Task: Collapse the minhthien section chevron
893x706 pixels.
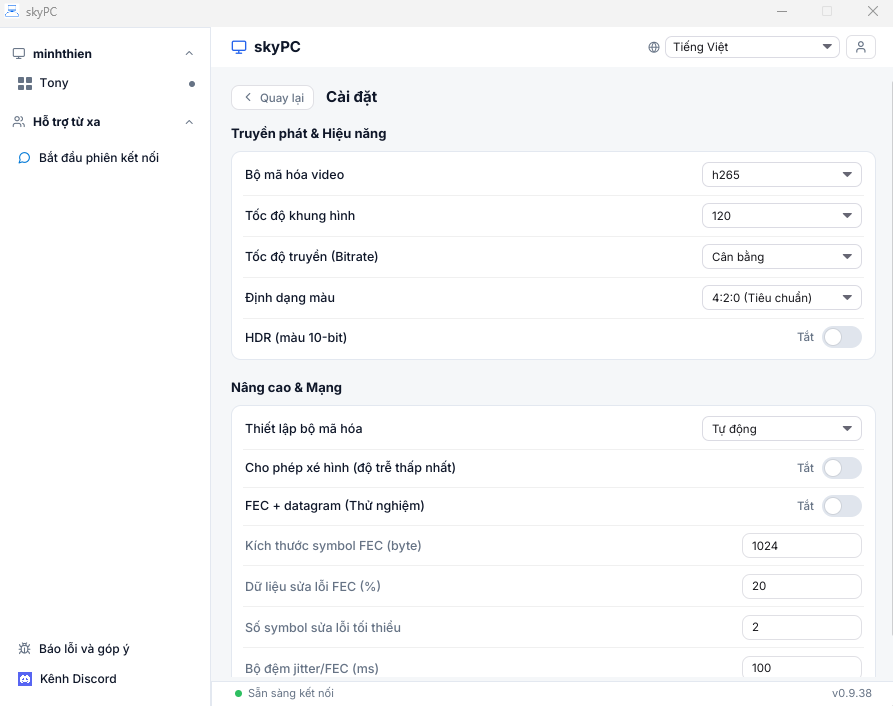Action: tap(190, 54)
